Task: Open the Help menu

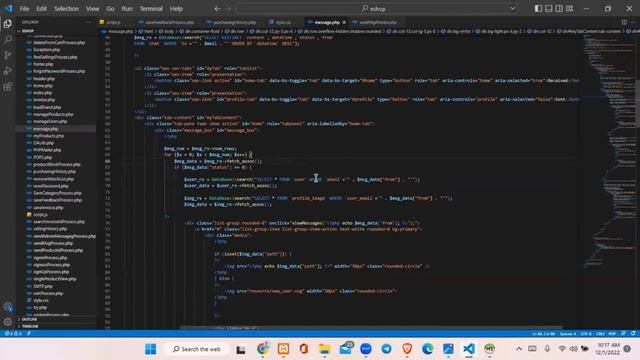Action: tap(176, 9)
